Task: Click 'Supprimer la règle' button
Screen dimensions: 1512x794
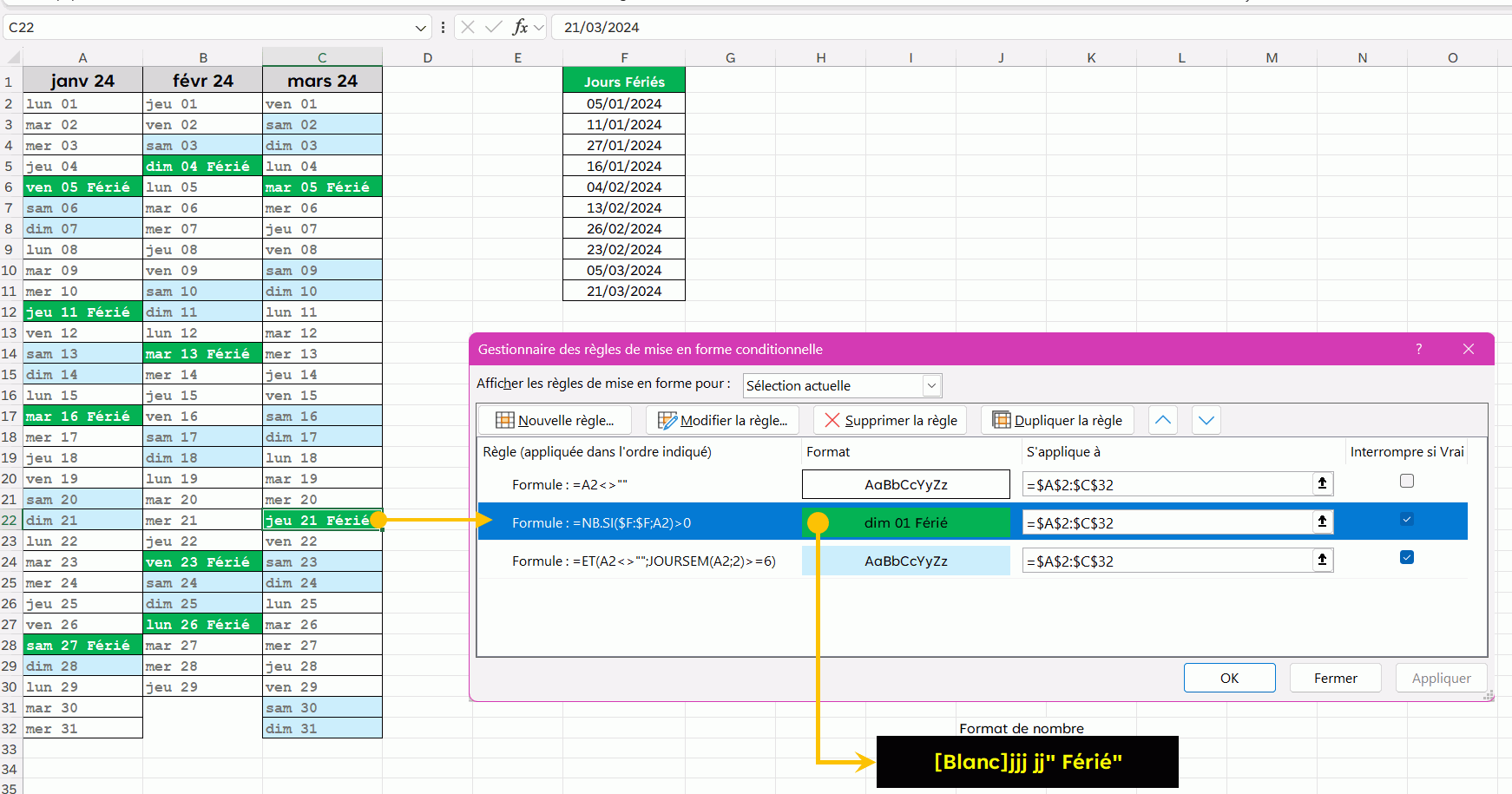Action: click(x=891, y=420)
